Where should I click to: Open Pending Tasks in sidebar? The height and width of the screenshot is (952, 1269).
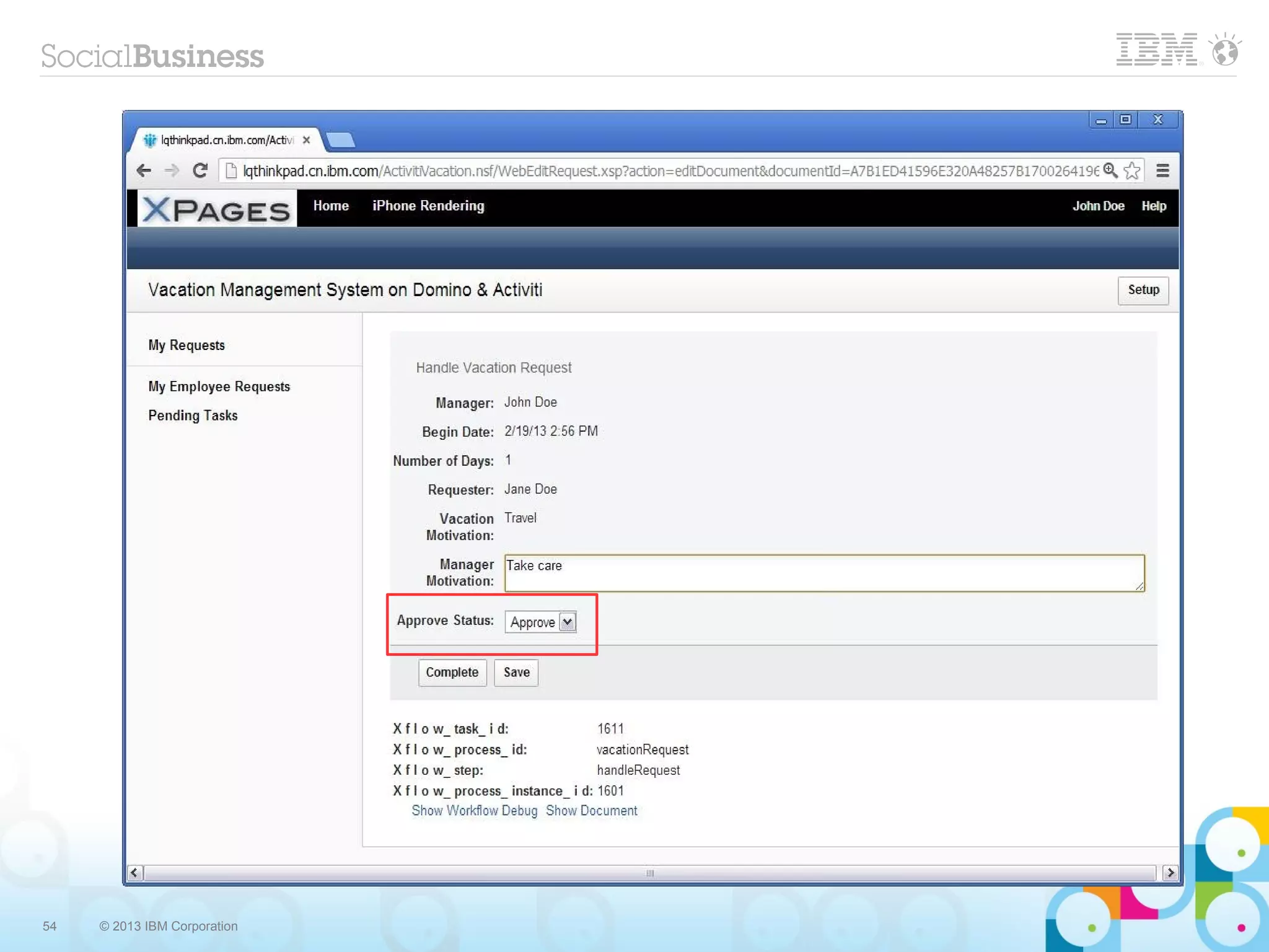[193, 416]
